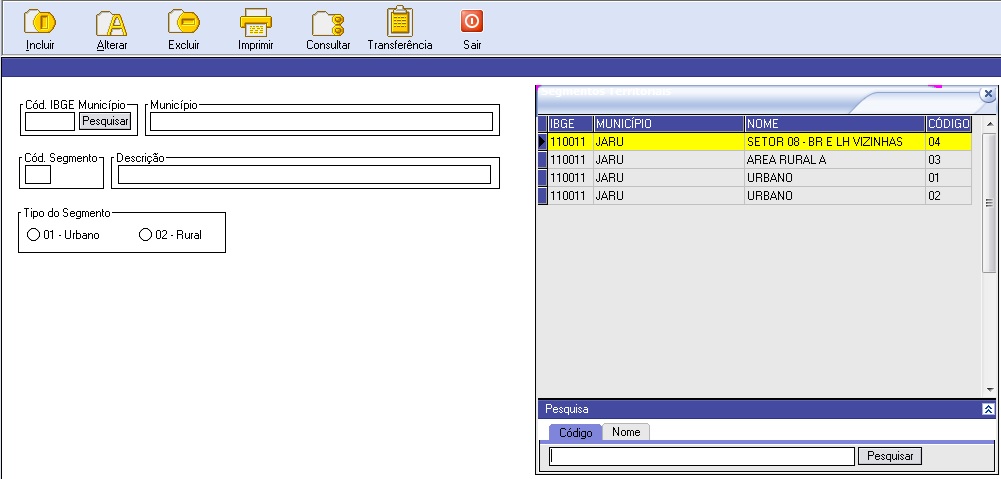Select the 02 - Rural radio option
1001x479 pixels.
146,235
